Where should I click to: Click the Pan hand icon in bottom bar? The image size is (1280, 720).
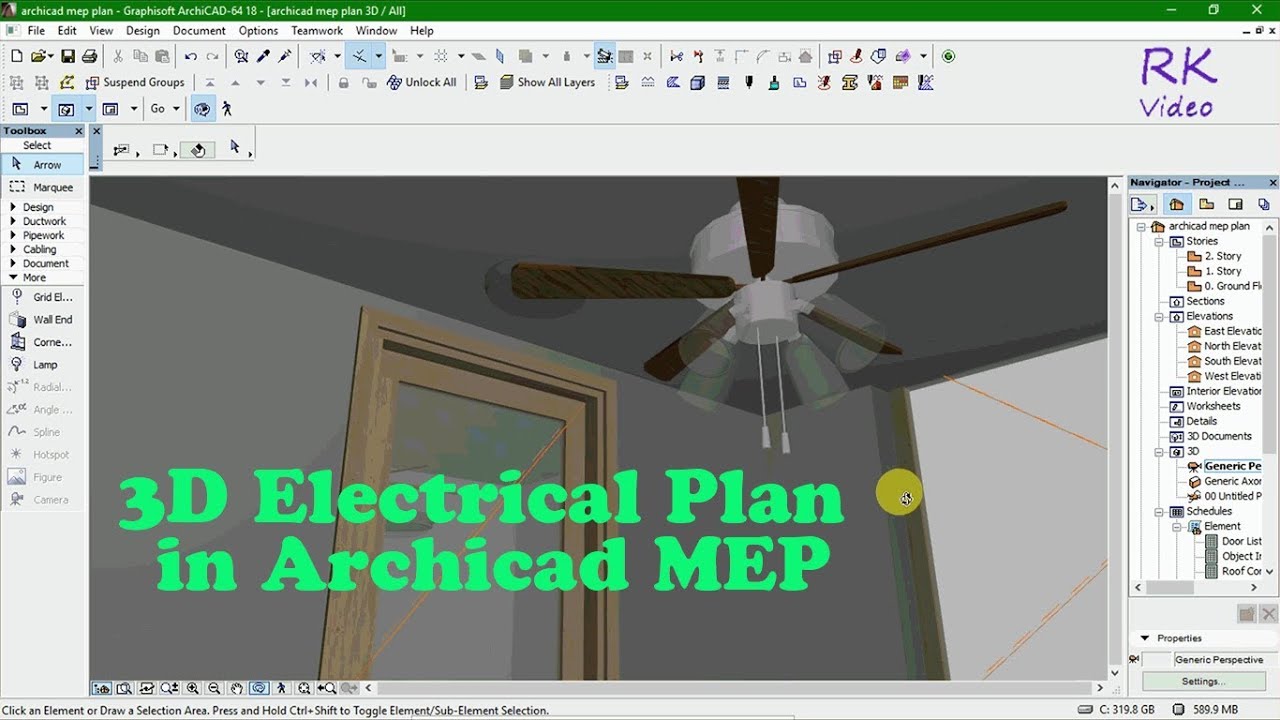(236, 688)
